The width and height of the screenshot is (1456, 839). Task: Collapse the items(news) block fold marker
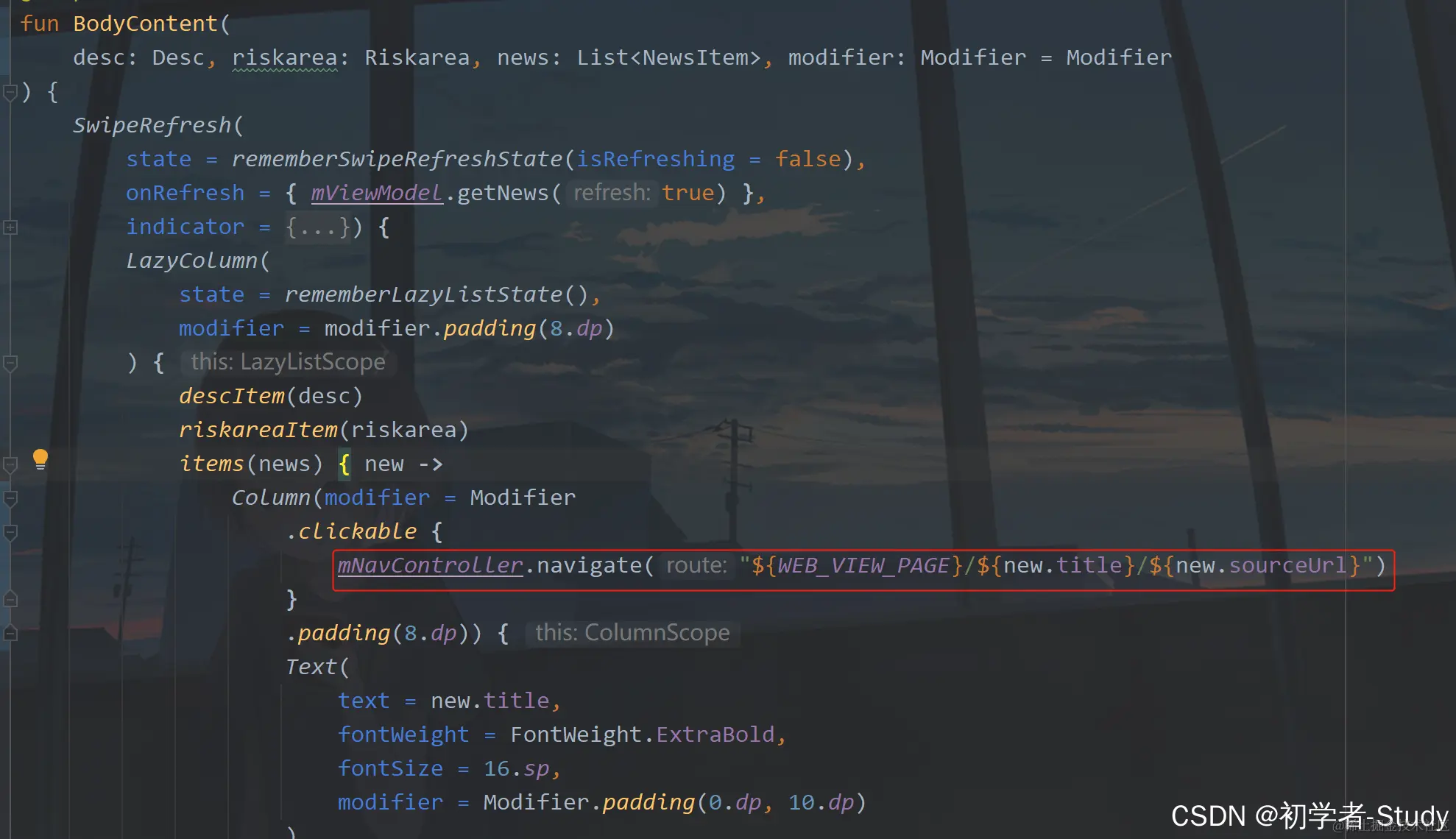tap(10, 464)
